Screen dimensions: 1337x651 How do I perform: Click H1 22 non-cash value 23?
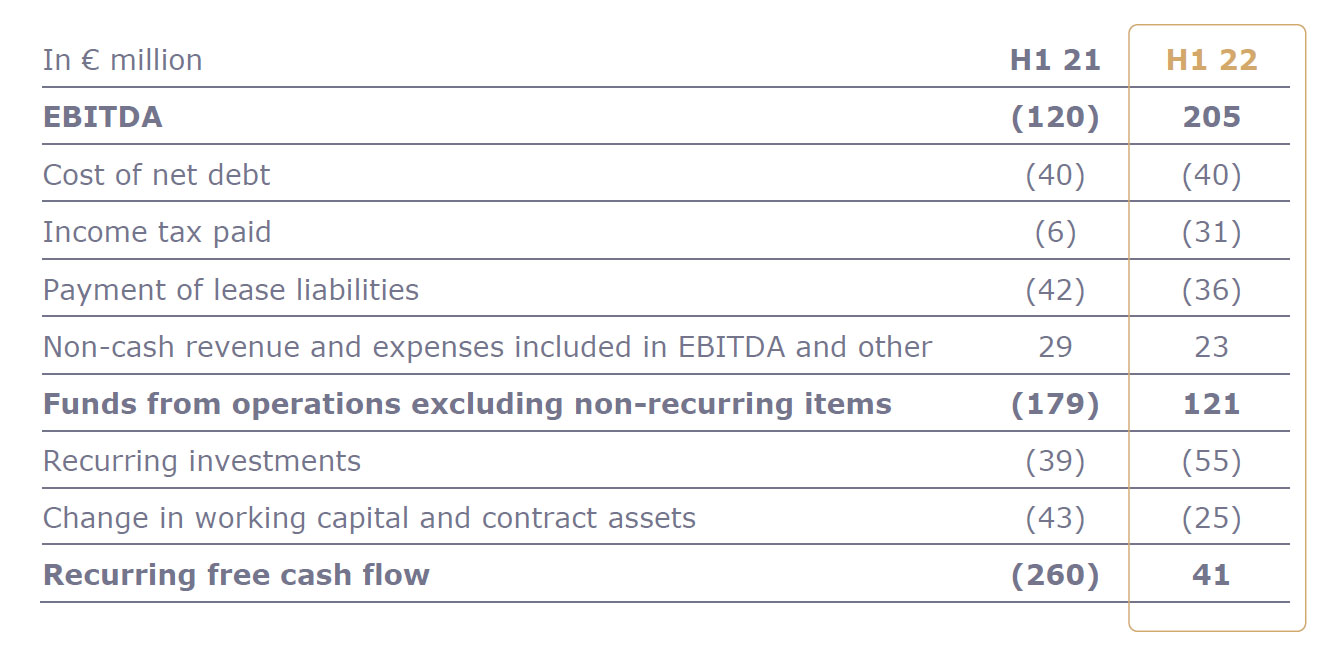click(x=1211, y=347)
